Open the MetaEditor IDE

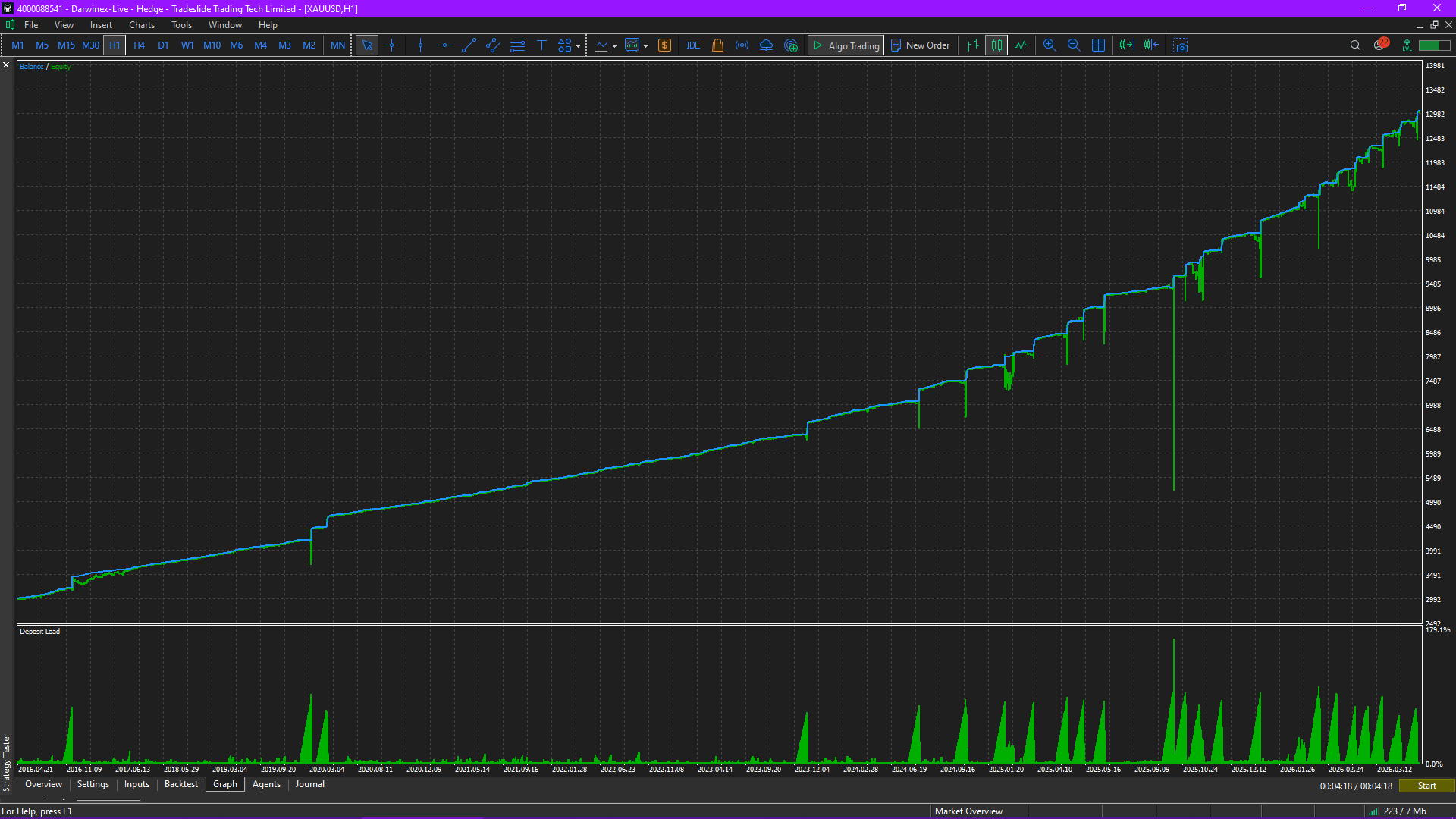[x=693, y=45]
